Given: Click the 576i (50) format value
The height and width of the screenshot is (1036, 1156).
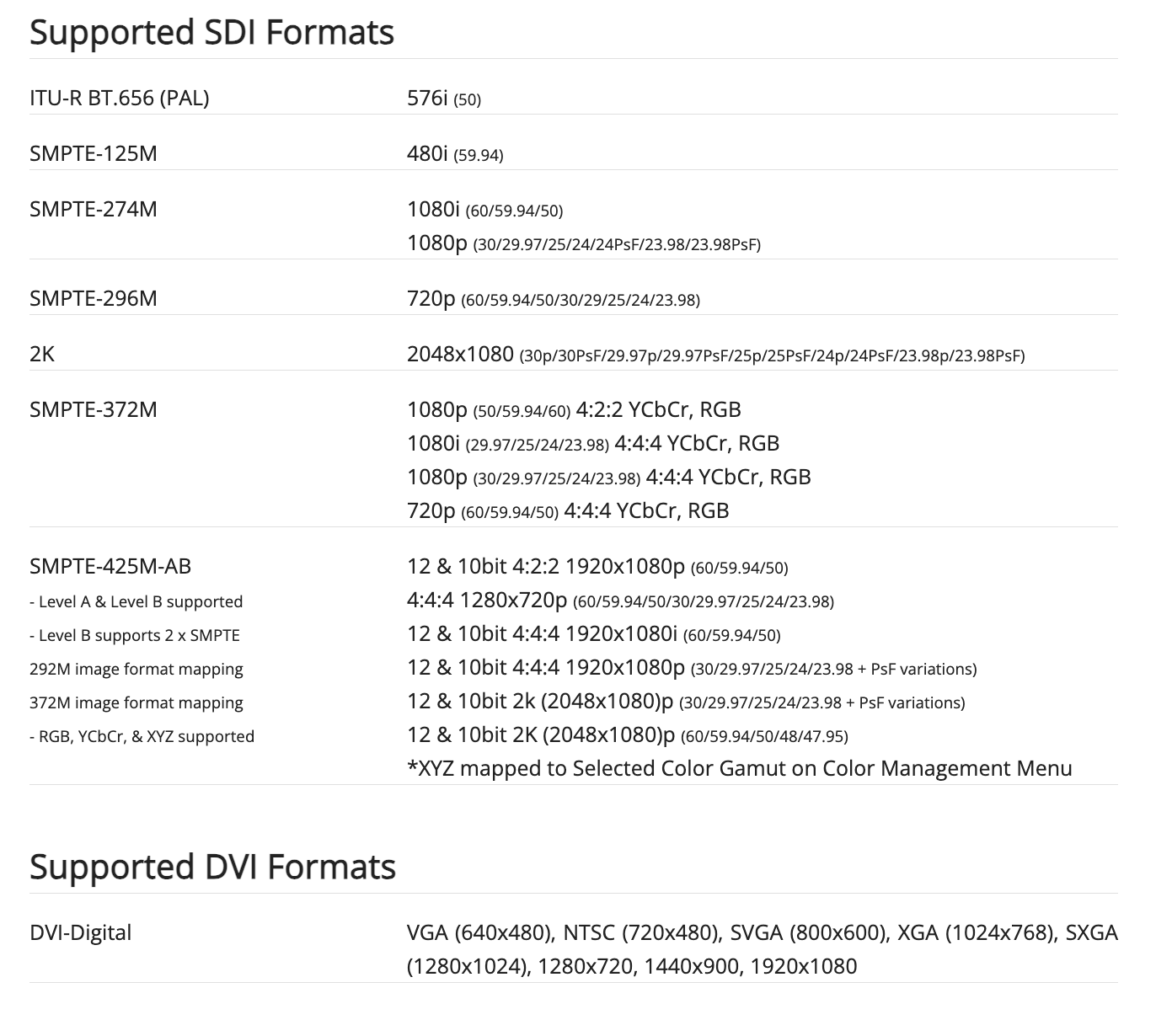Looking at the screenshot, I should (x=443, y=99).
